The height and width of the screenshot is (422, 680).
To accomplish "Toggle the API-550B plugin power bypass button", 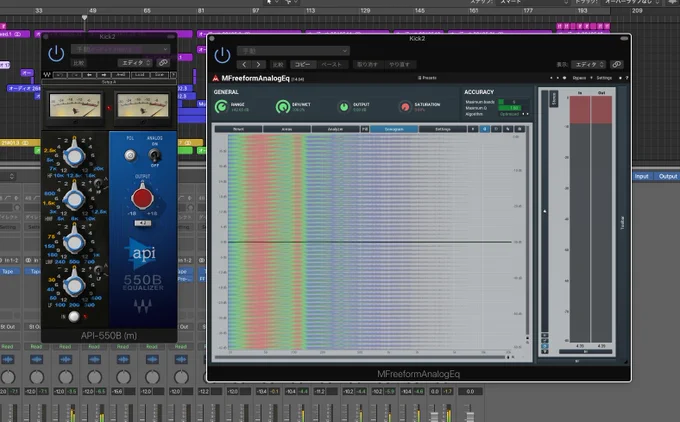I will pyautogui.click(x=56, y=53).
